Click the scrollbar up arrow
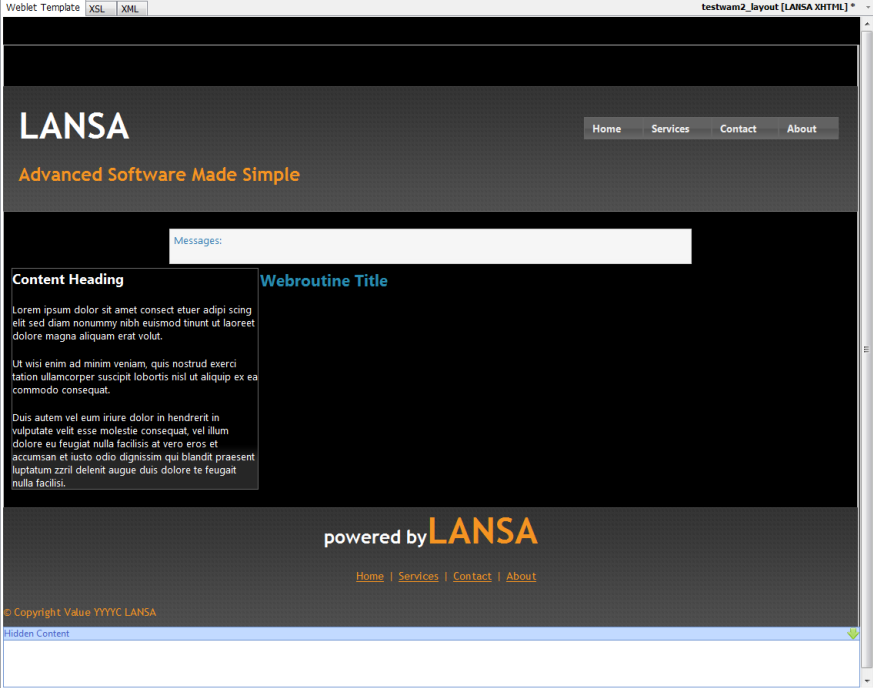Viewport: 874px width, 689px height. pos(867,24)
